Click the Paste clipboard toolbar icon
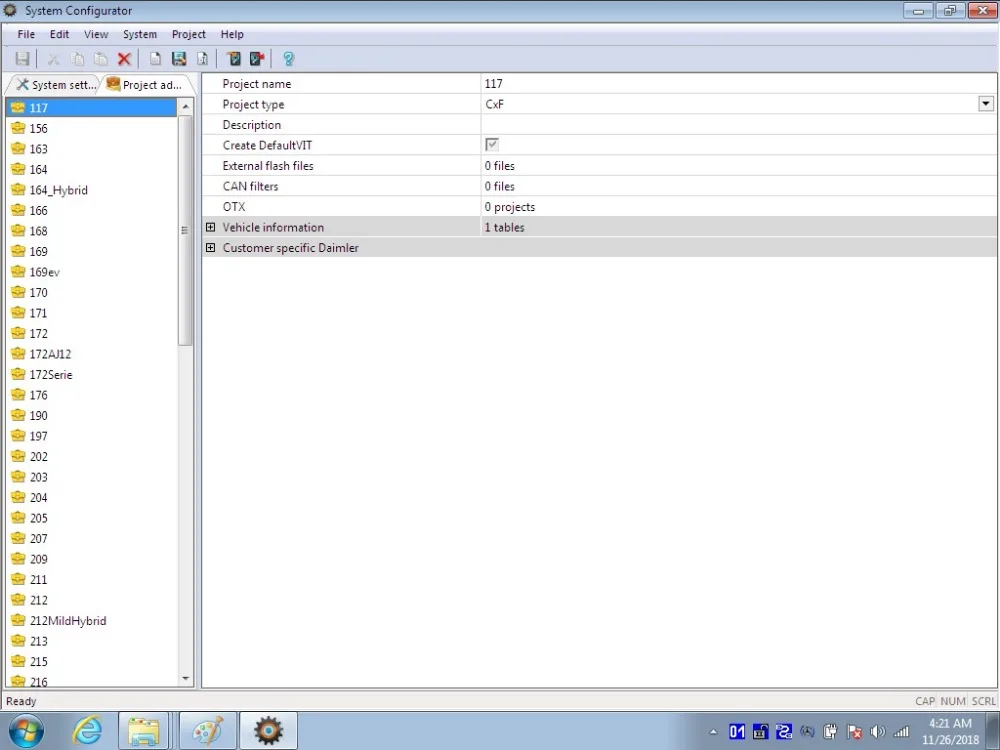 click(x=101, y=59)
